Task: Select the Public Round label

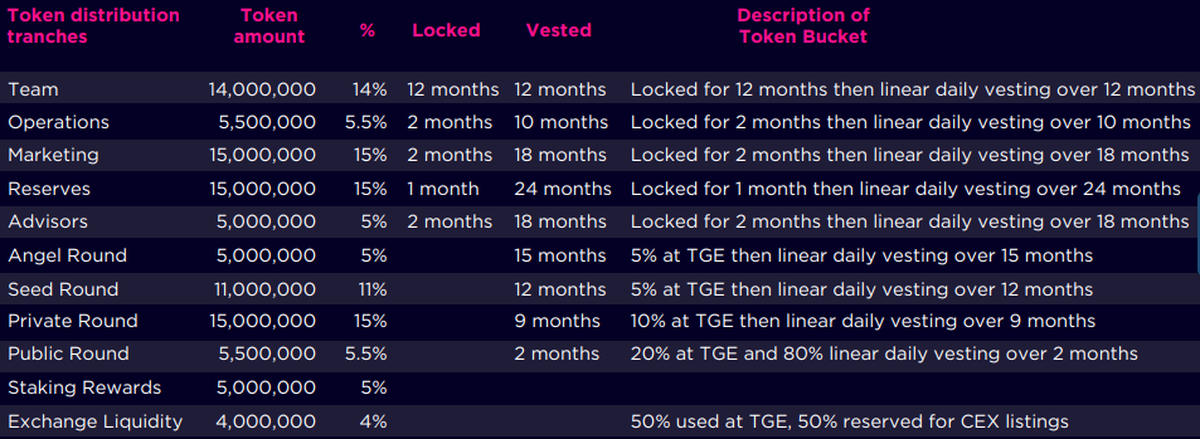Action: [x=68, y=353]
